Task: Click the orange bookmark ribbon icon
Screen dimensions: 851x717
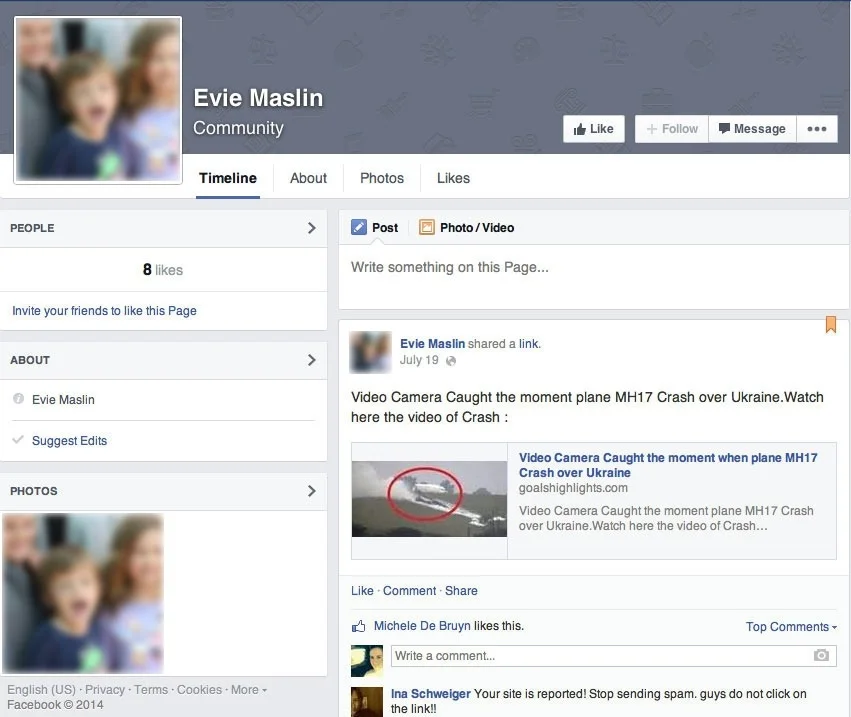Action: pyautogui.click(x=831, y=325)
